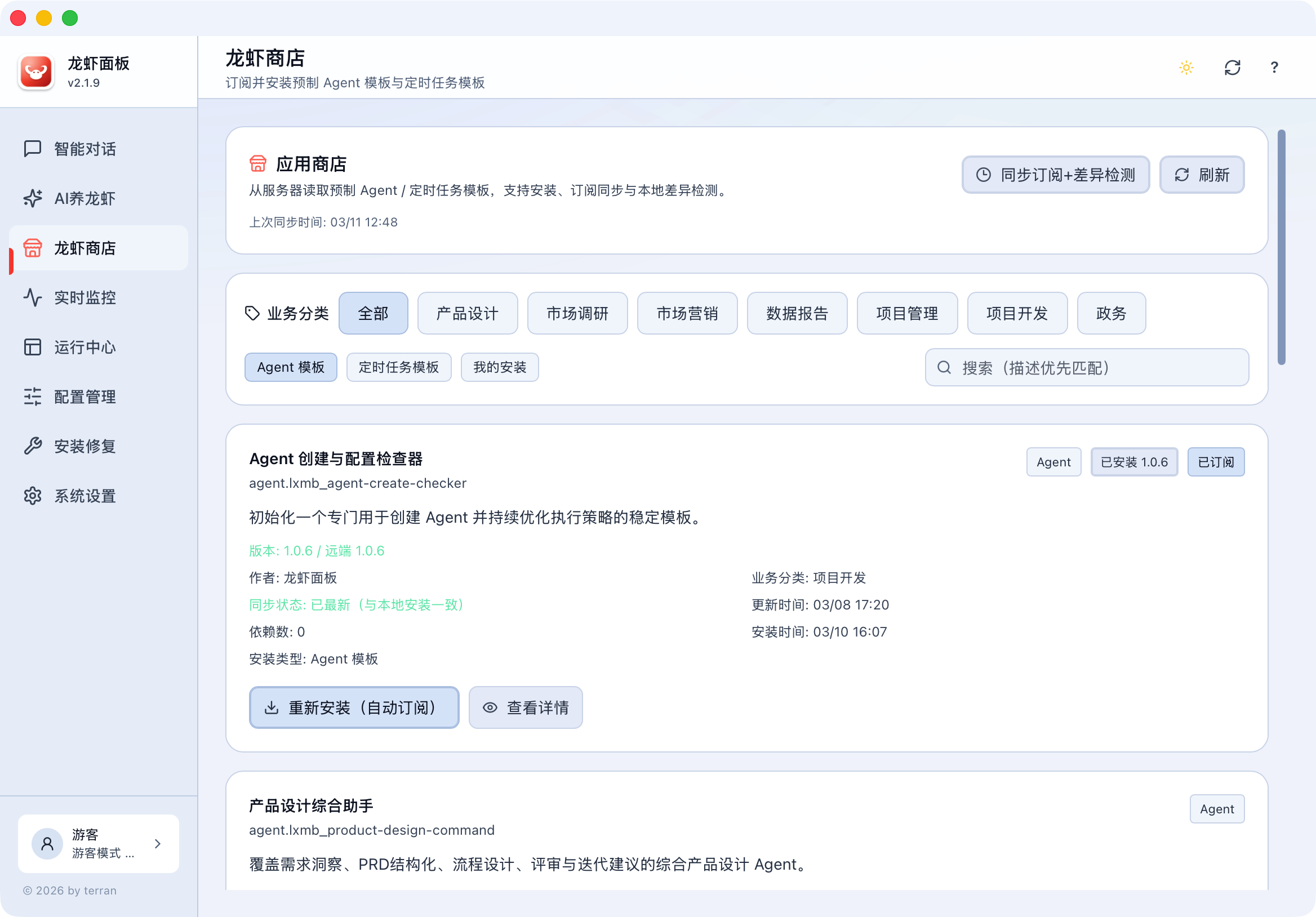Screen dimensions: 1316x917
Task: Click the top-right reload icon
Action: tap(1231, 68)
